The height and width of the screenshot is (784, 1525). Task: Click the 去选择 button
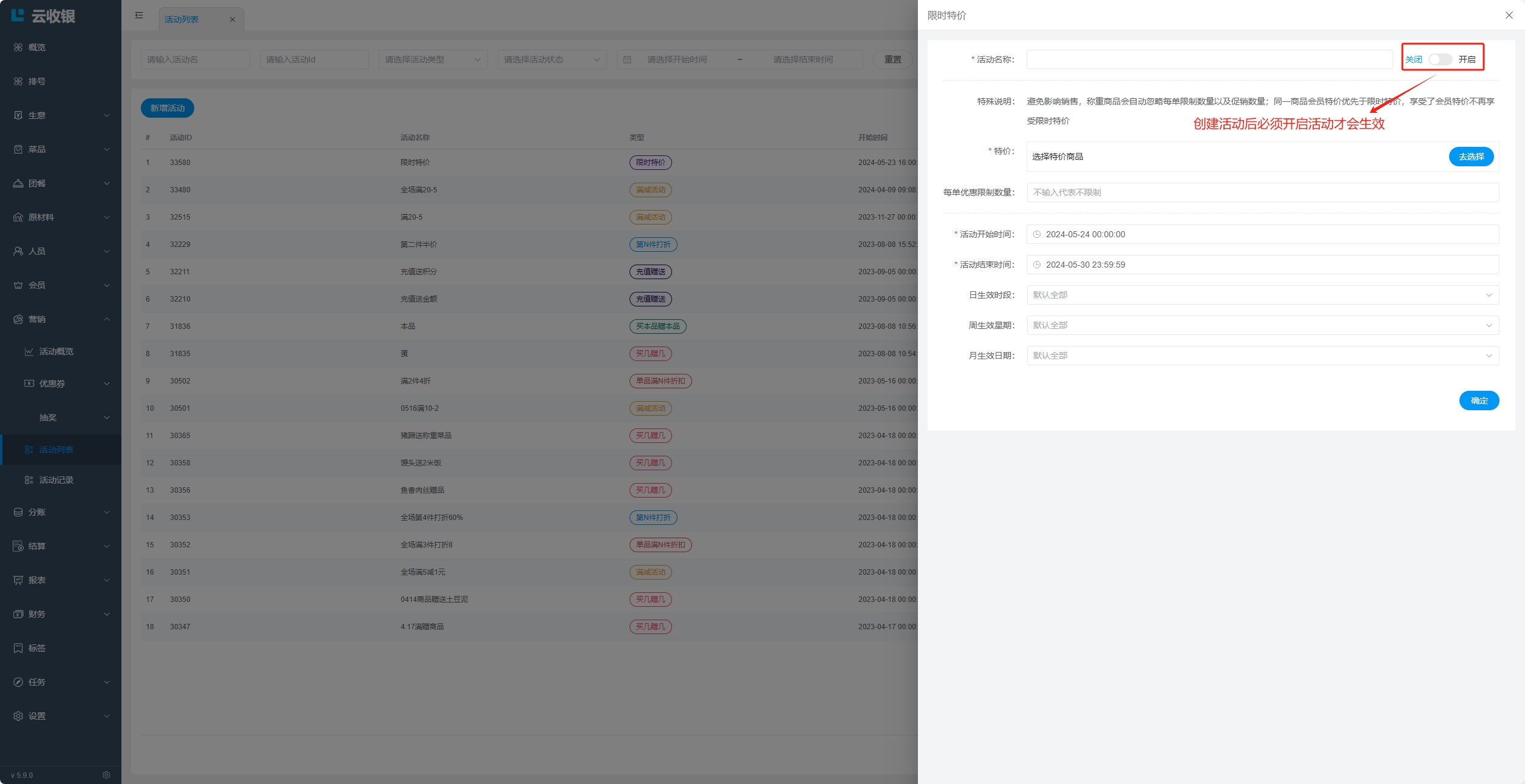(x=1471, y=157)
